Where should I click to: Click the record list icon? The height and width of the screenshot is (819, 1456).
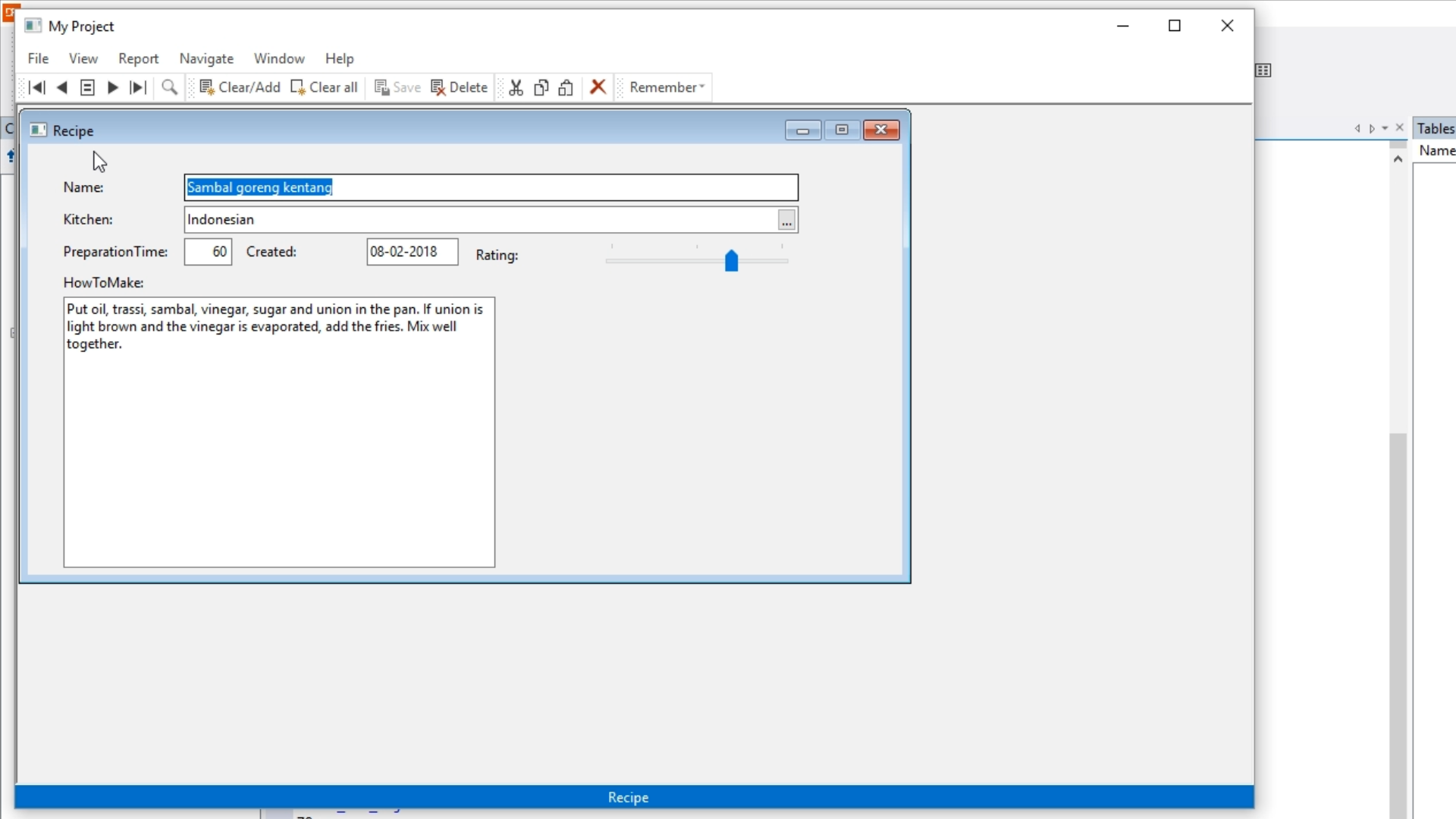pyautogui.click(x=87, y=87)
